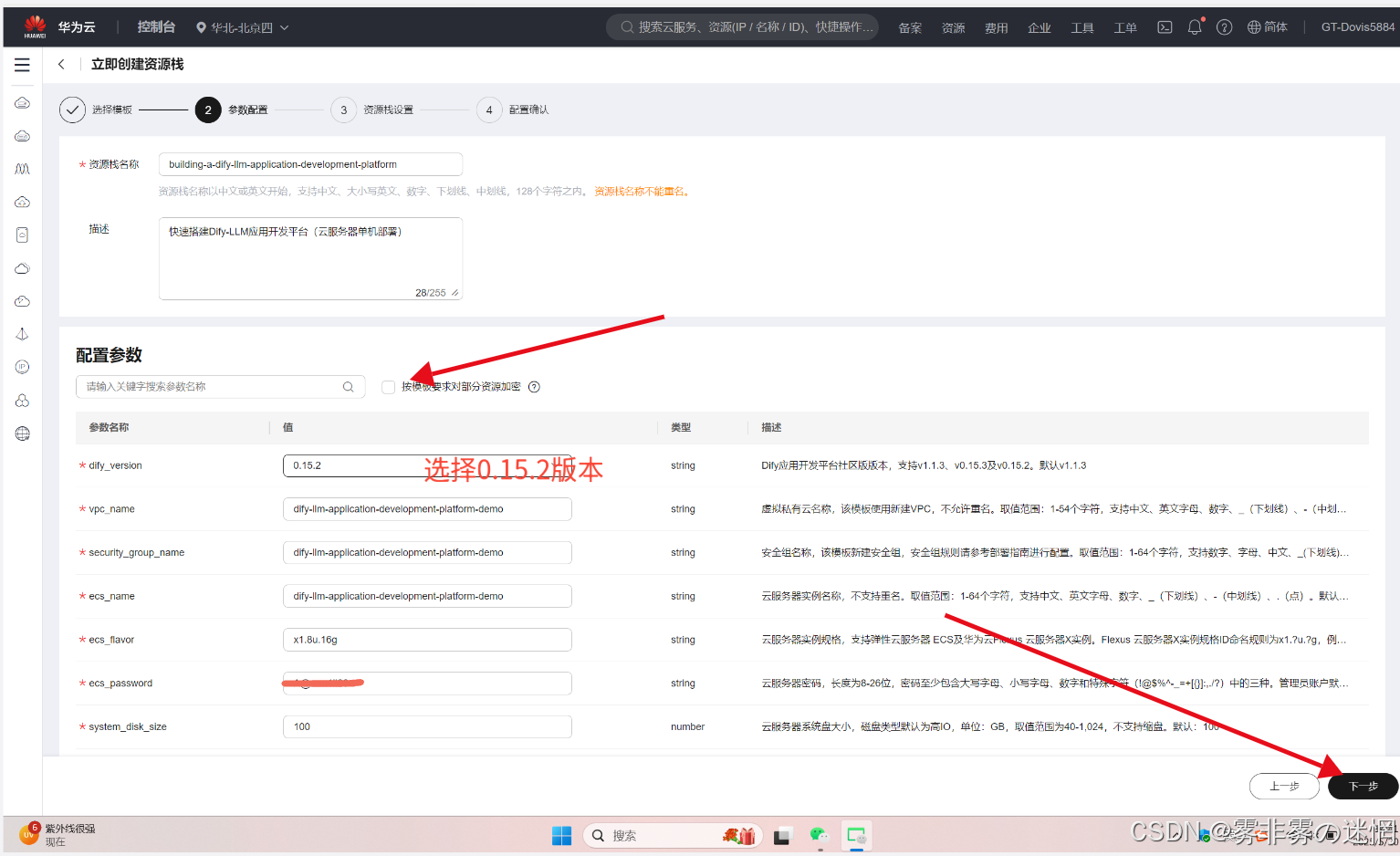Click the 参数名称 column header
Screen dimensions: 1400x856
pyautogui.click(x=109, y=427)
